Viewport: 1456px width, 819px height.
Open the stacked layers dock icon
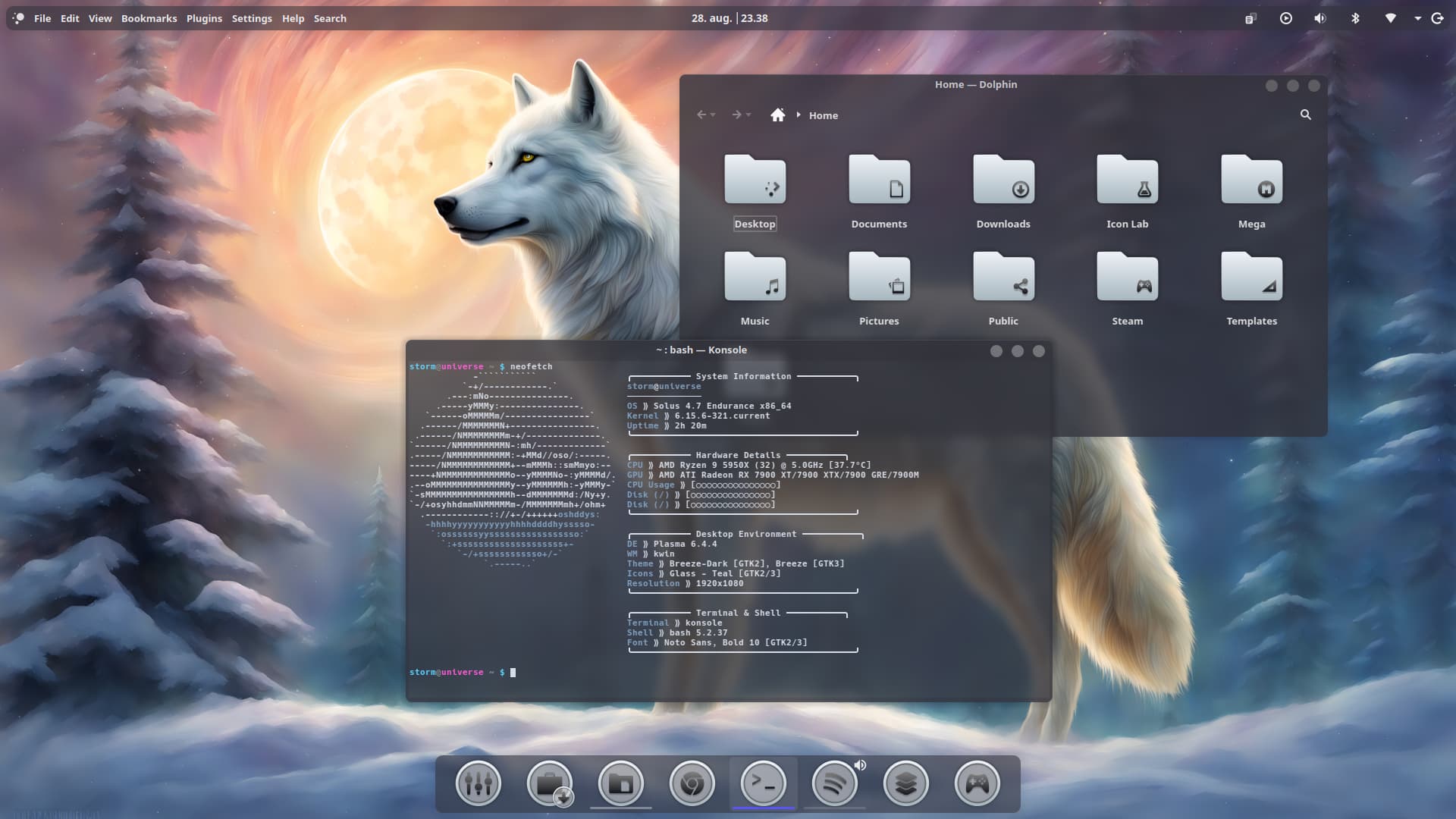coord(905,783)
